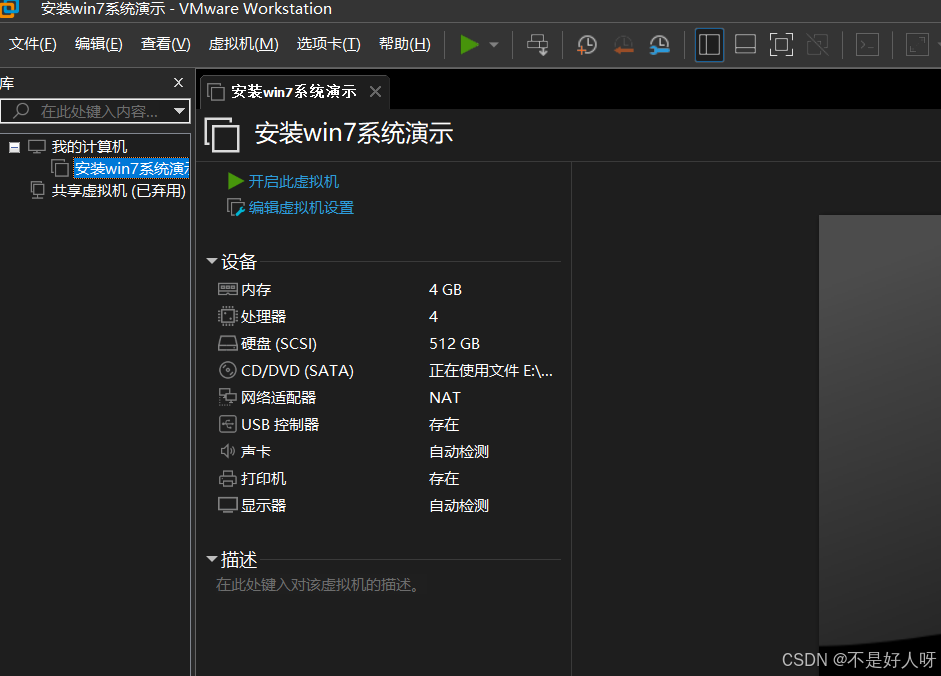Close the 库 library panel
The width and height of the screenshot is (941, 676).
click(178, 83)
